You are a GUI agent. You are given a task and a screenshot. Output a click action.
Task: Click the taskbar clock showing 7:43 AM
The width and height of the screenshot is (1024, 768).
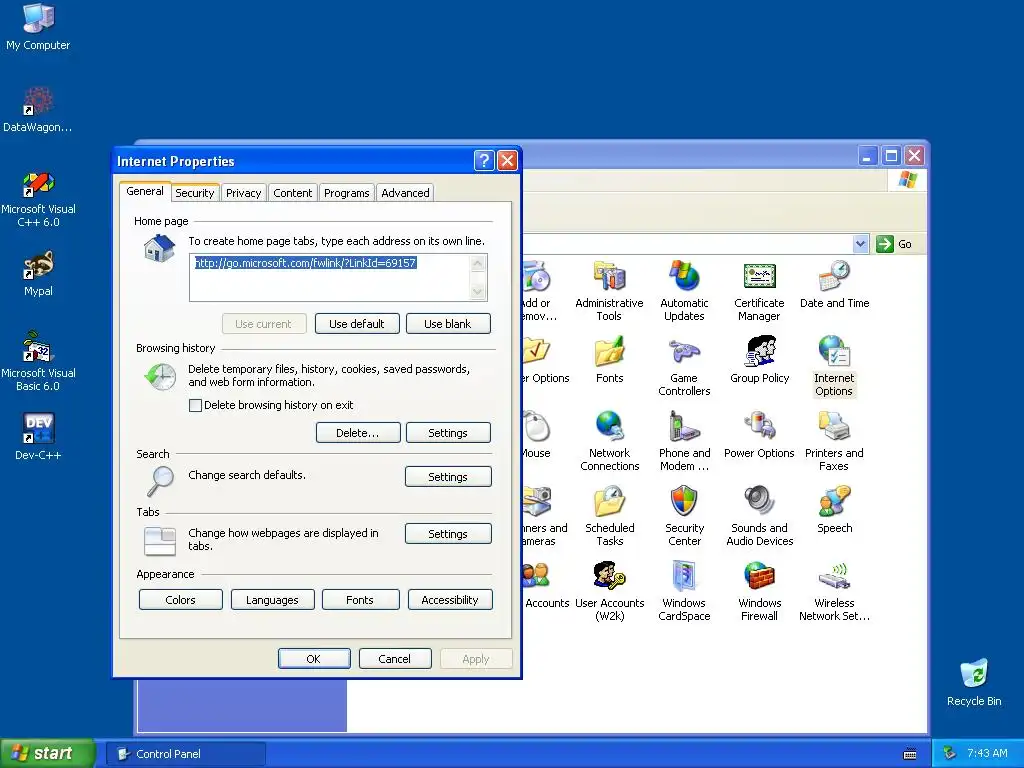[x=987, y=754]
